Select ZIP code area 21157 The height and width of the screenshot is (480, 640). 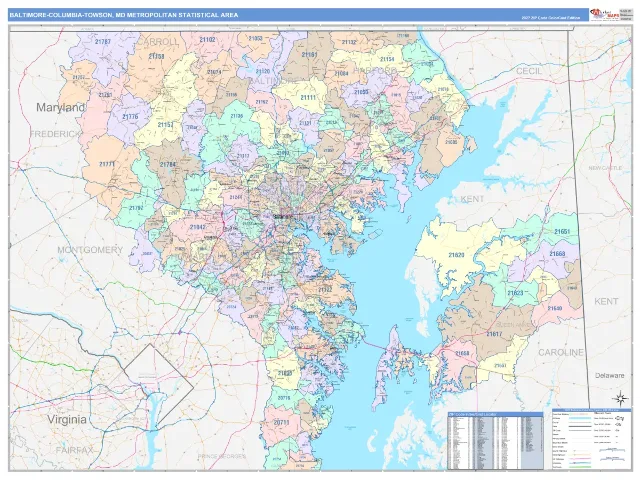coord(165,124)
